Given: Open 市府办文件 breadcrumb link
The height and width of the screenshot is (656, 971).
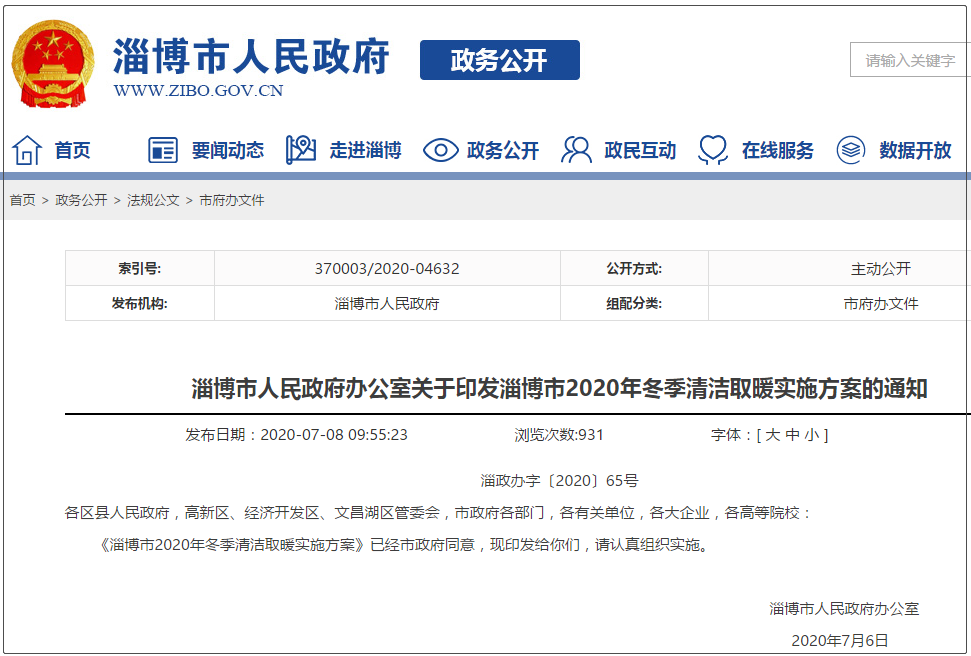Looking at the screenshot, I should pyautogui.click(x=232, y=200).
